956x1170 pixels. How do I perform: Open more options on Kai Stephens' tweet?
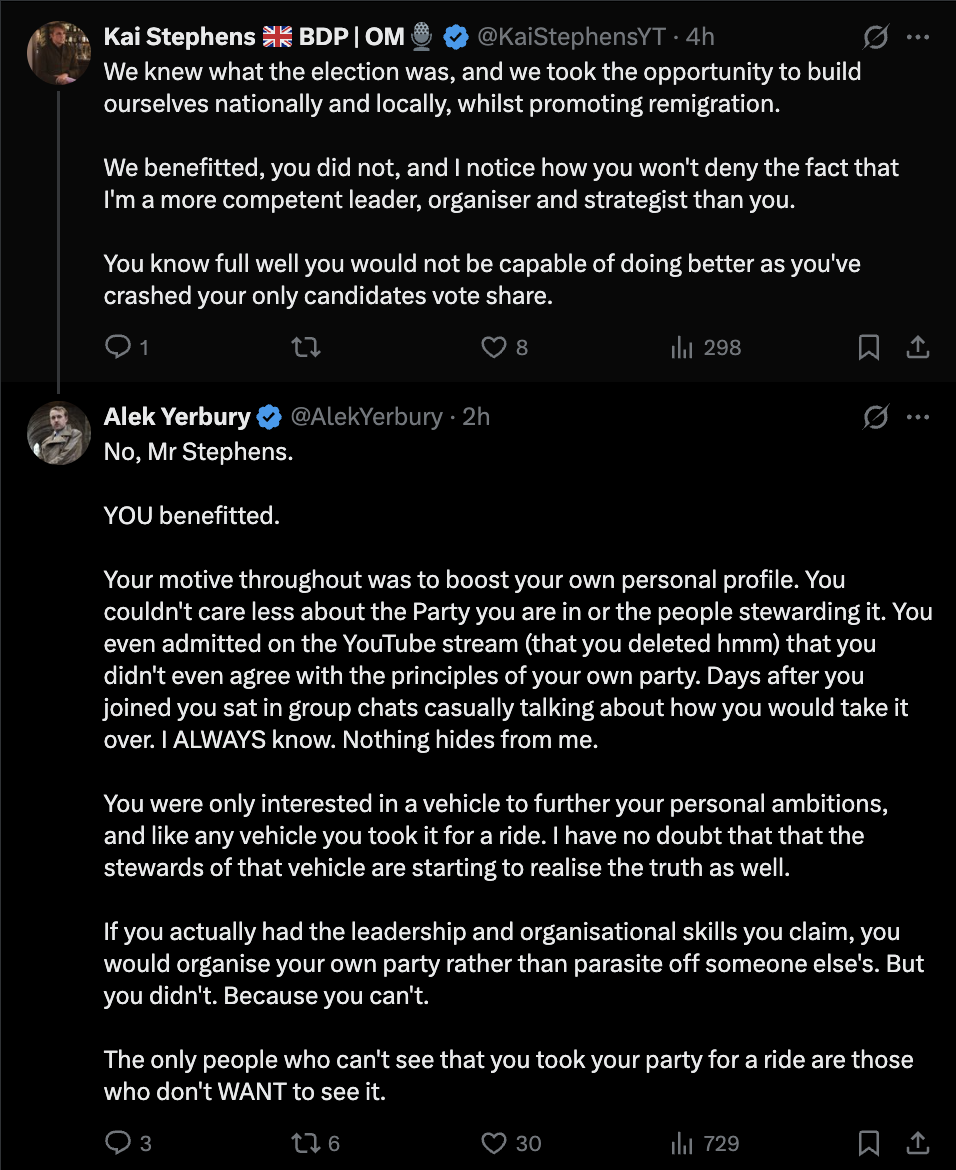[917, 37]
